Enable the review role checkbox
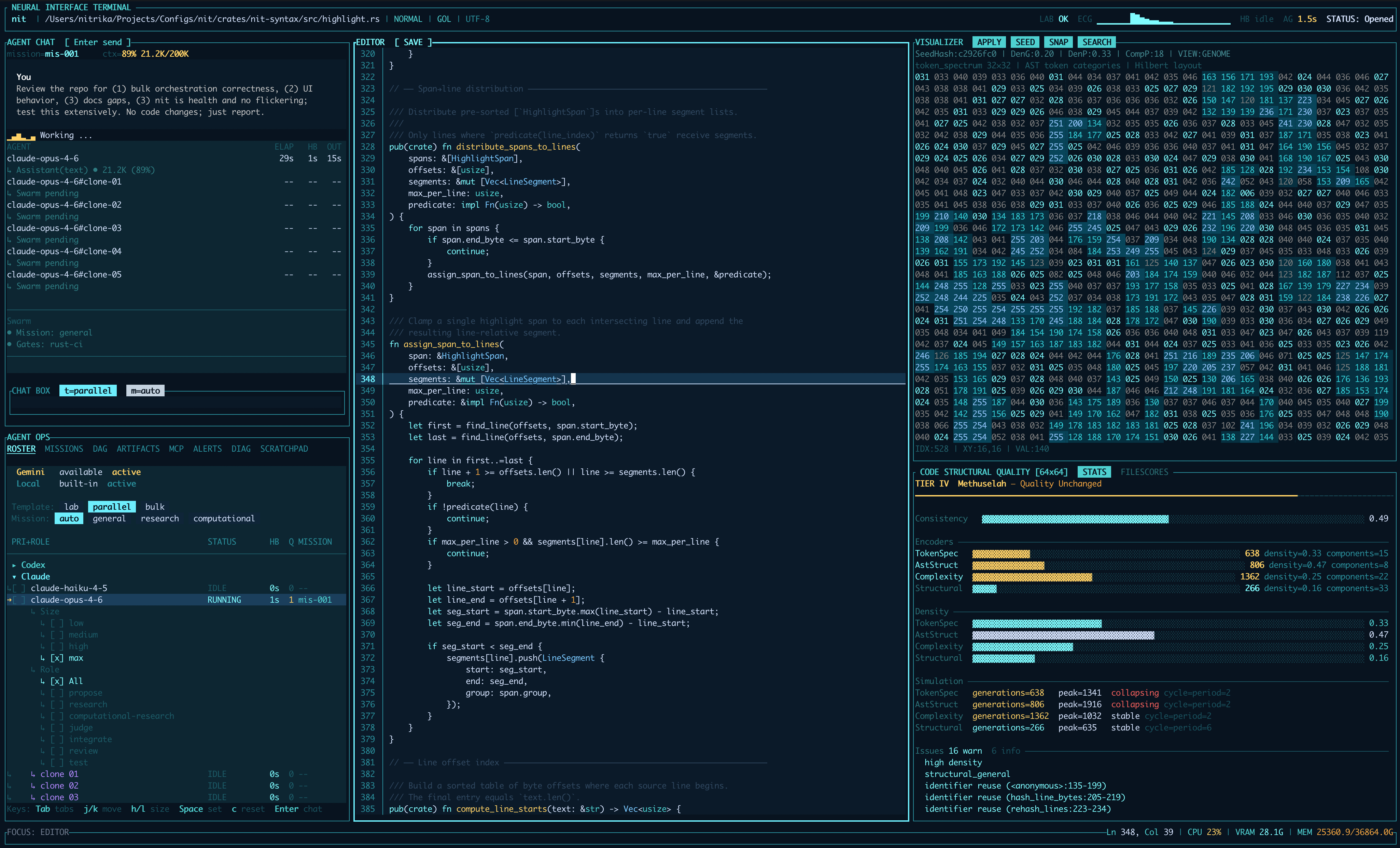The height and width of the screenshot is (848, 1400). coord(57,751)
